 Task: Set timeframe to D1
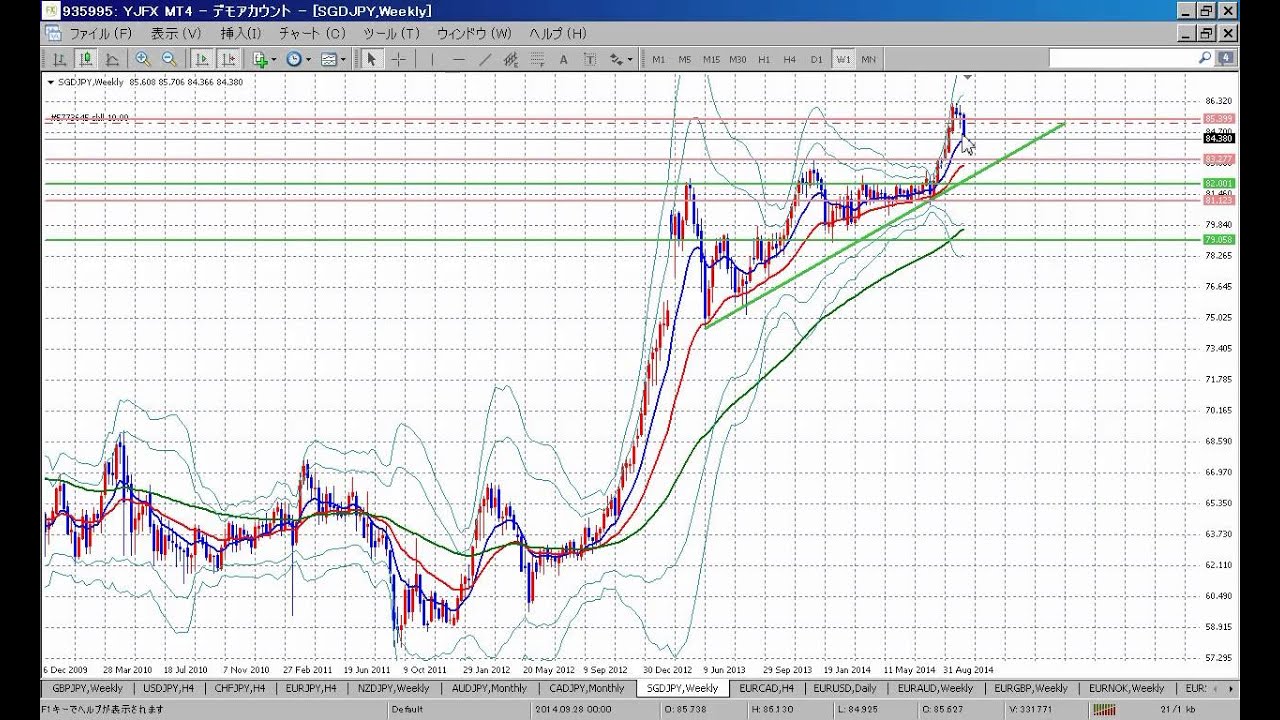(817, 59)
